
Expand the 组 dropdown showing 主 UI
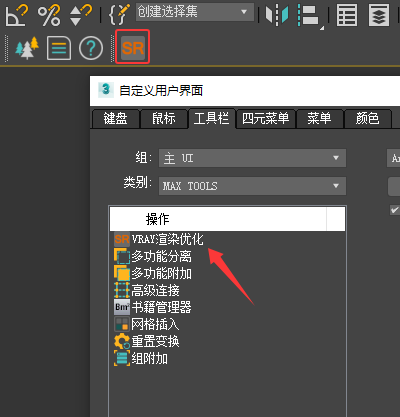(x=252, y=158)
